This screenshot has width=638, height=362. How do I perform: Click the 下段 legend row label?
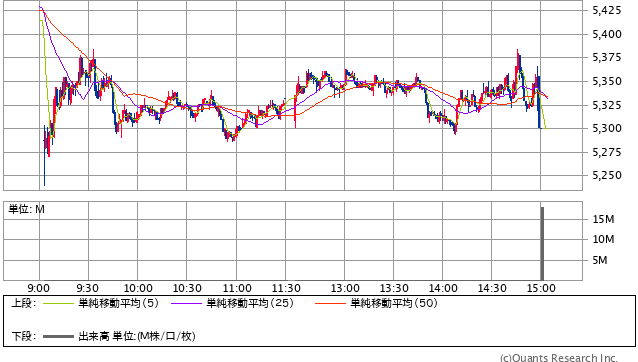(24, 336)
